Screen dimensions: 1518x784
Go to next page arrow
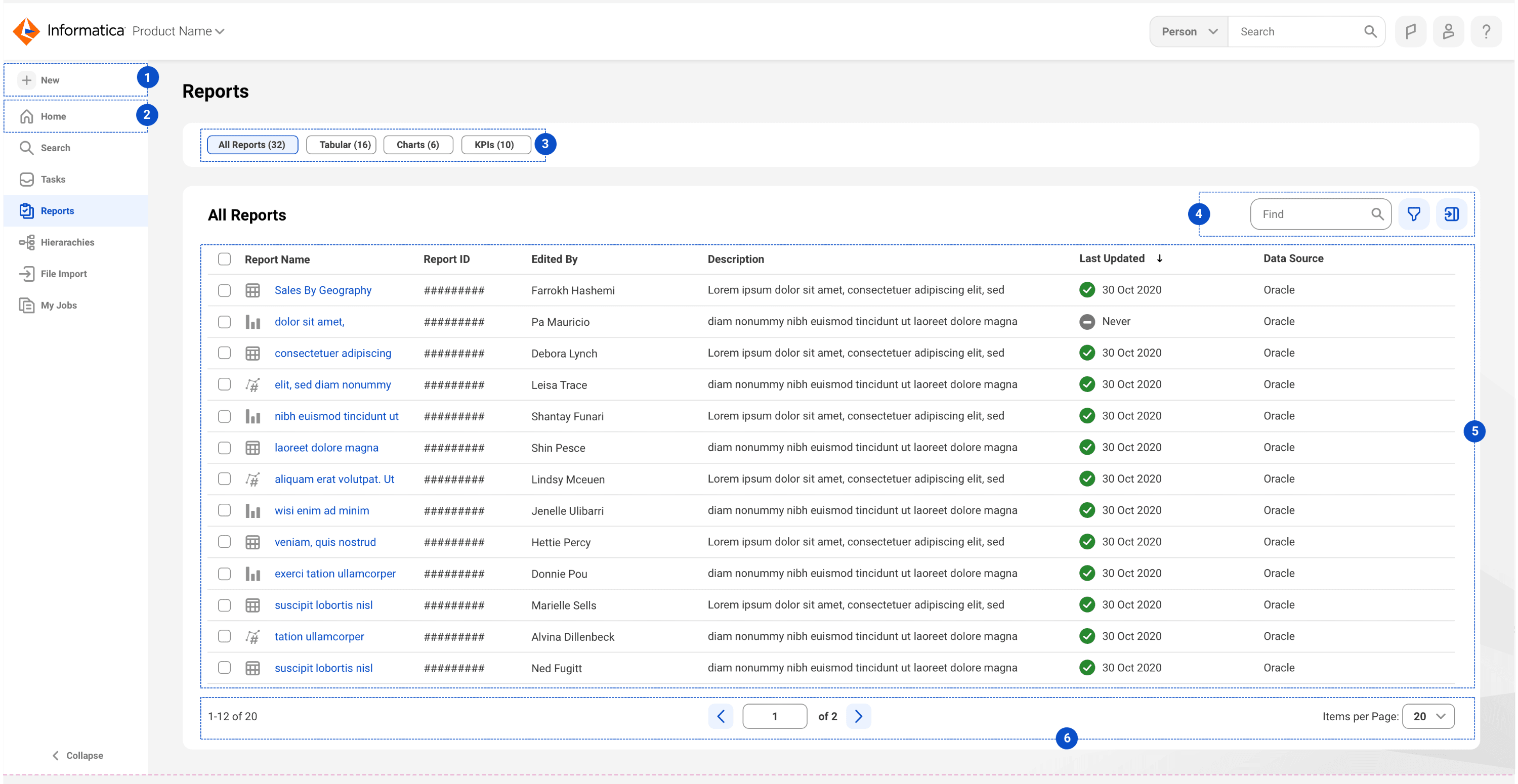click(858, 716)
